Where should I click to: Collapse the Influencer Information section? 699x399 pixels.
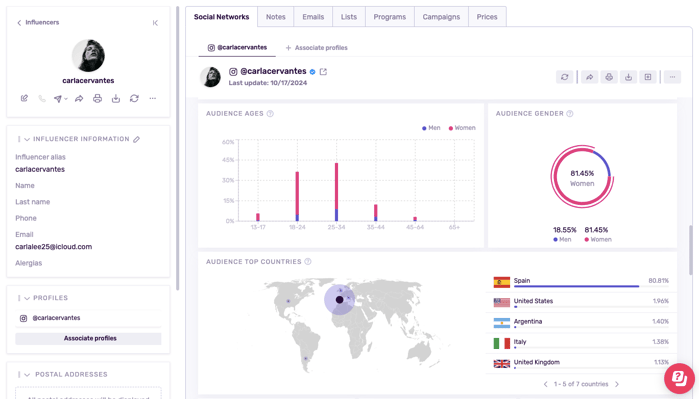click(27, 140)
